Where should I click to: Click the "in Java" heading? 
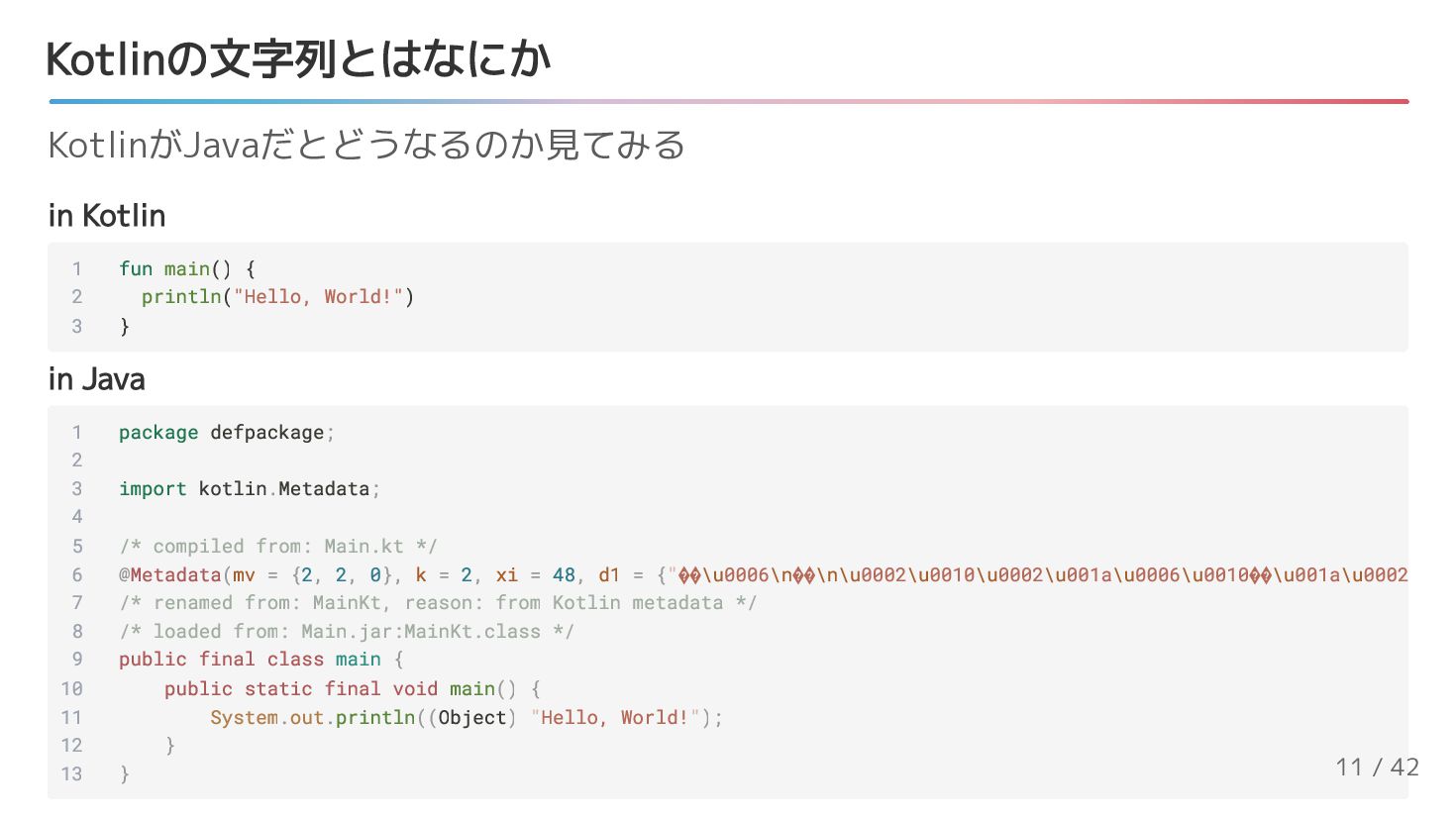[x=96, y=379]
